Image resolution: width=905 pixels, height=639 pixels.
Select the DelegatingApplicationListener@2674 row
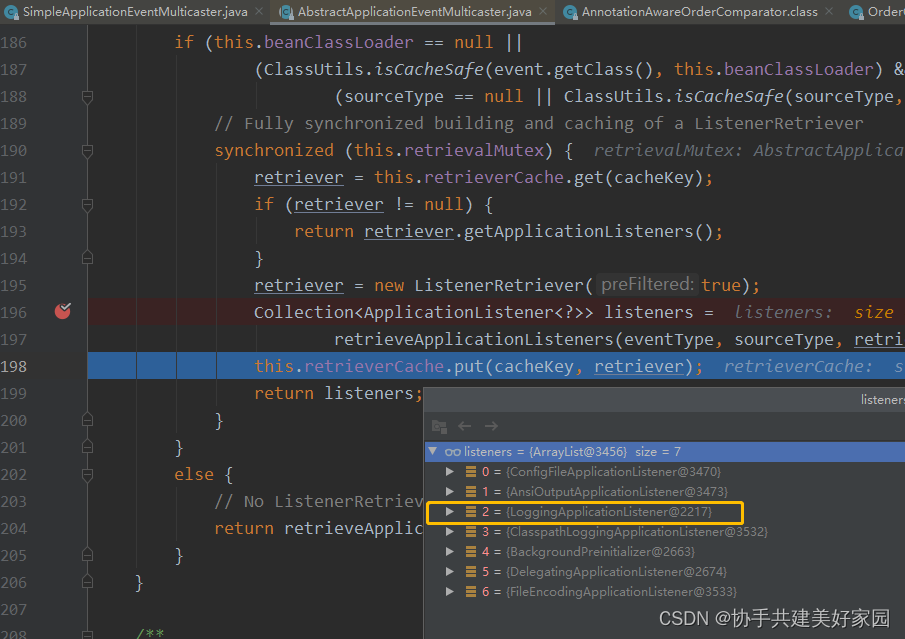(x=665, y=571)
